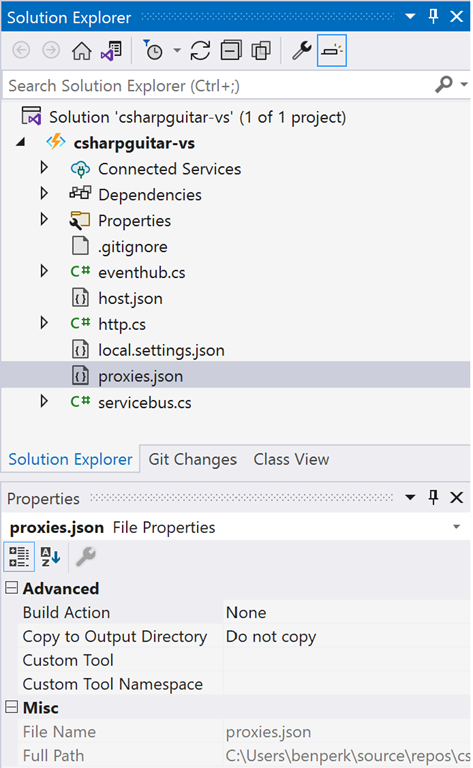473x768 pixels.
Task: Collapse All items in Solution Explorer
Action: [231, 50]
